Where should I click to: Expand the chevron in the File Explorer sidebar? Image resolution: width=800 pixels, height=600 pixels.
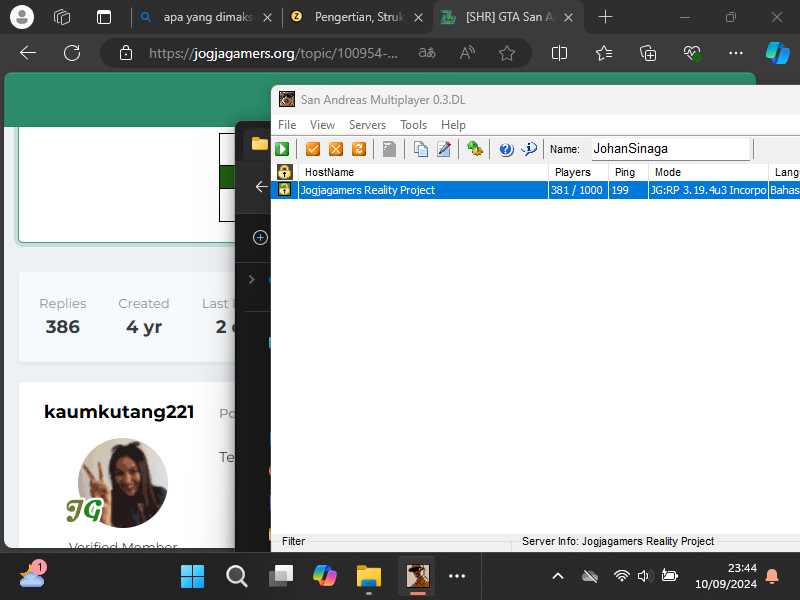[252, 280]
